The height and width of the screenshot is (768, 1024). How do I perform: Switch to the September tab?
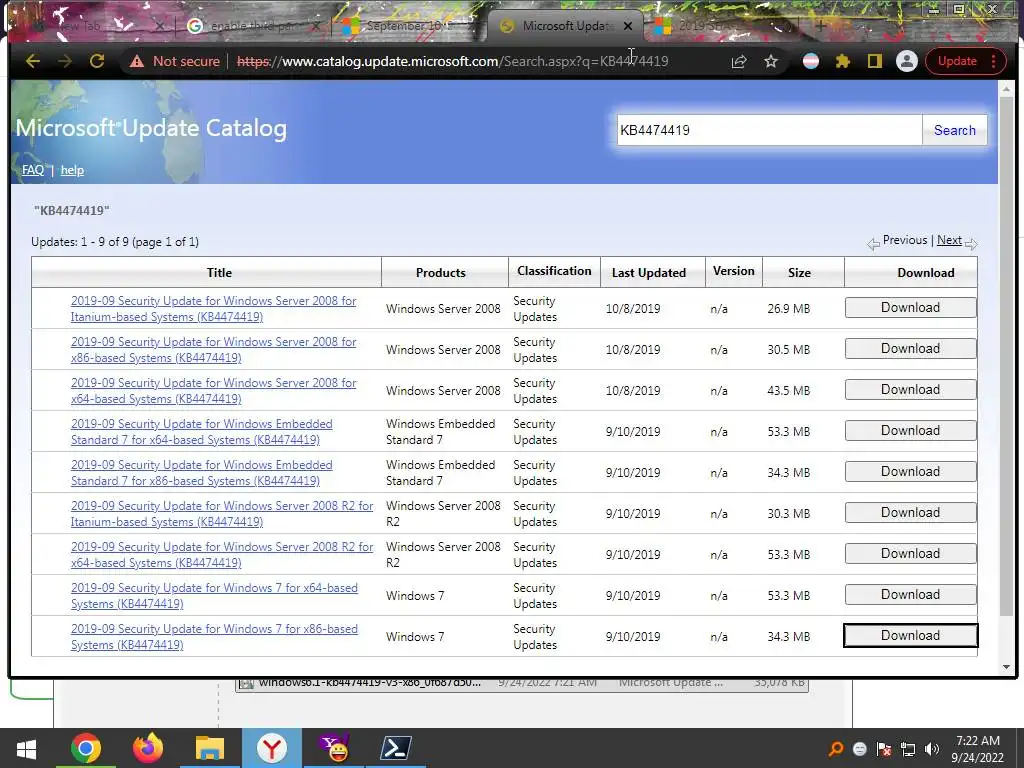pos(404,26)
